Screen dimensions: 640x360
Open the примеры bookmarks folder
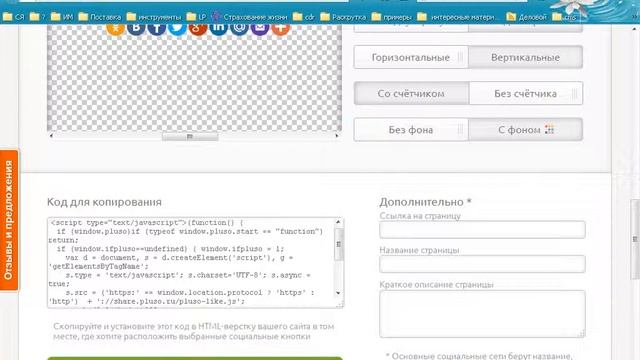click(x=392, y=17)
